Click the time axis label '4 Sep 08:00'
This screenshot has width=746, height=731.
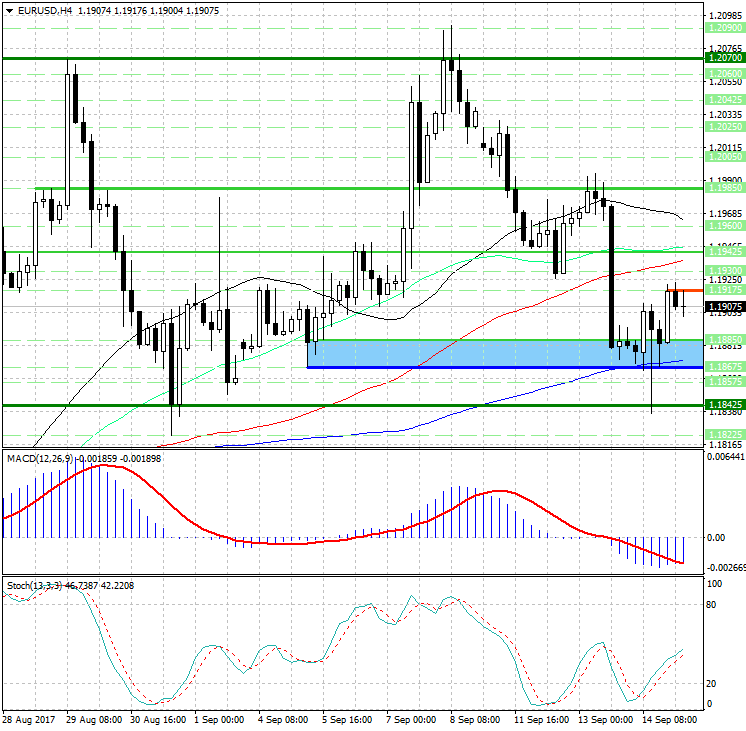click(x=283, y=720)
